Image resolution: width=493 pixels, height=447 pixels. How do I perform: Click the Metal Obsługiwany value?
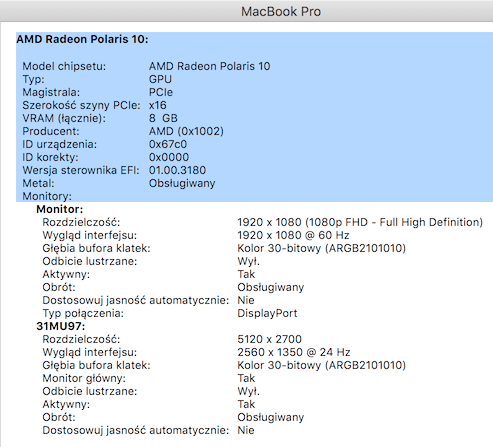[182, 183]
